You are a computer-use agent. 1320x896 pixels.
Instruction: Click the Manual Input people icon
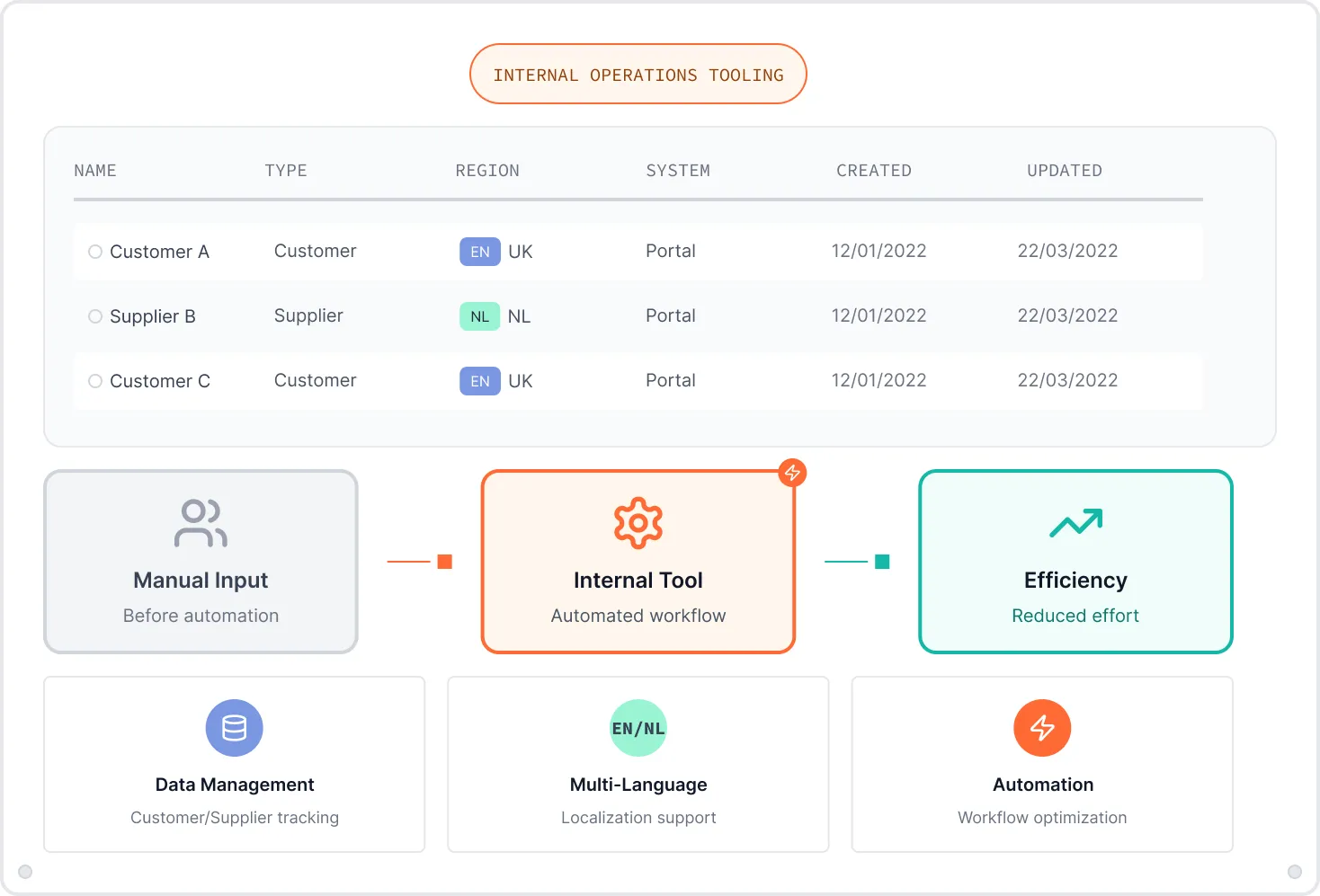pyautogui.click(x=201, y=523)
